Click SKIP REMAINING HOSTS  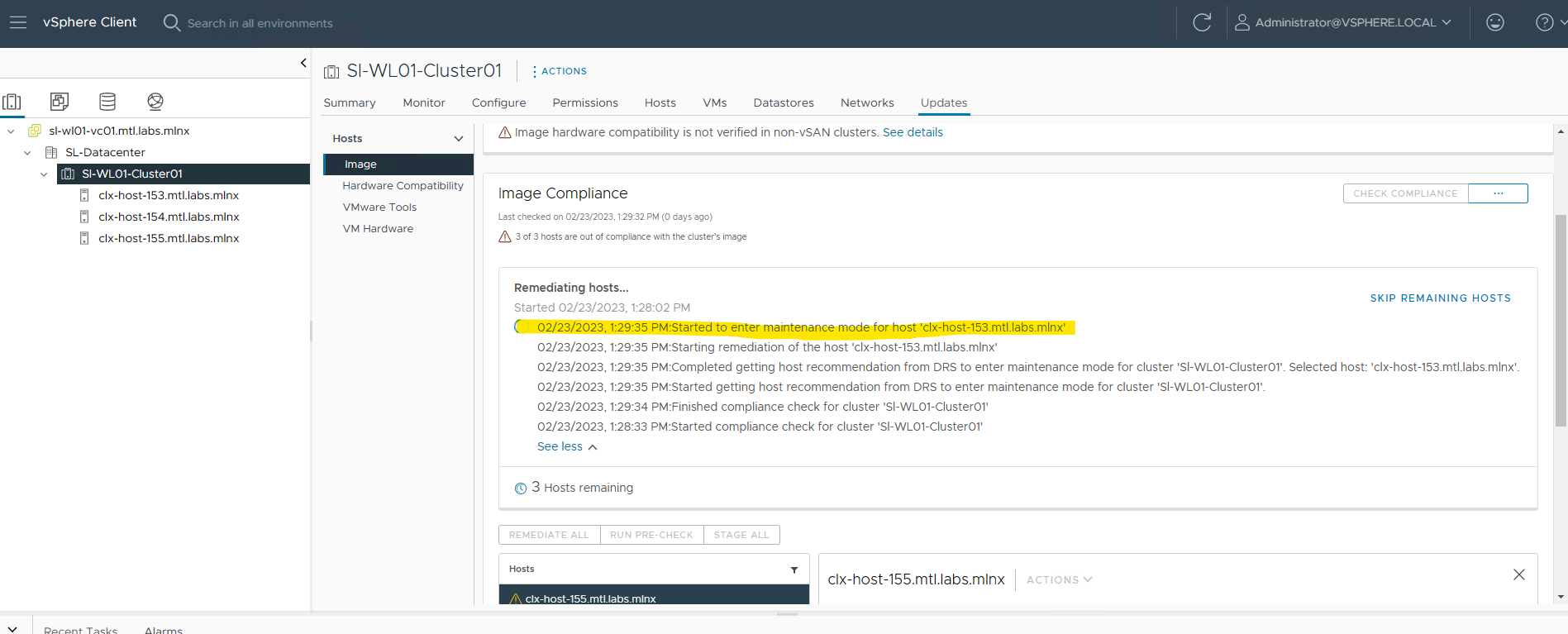[1441, 298]
